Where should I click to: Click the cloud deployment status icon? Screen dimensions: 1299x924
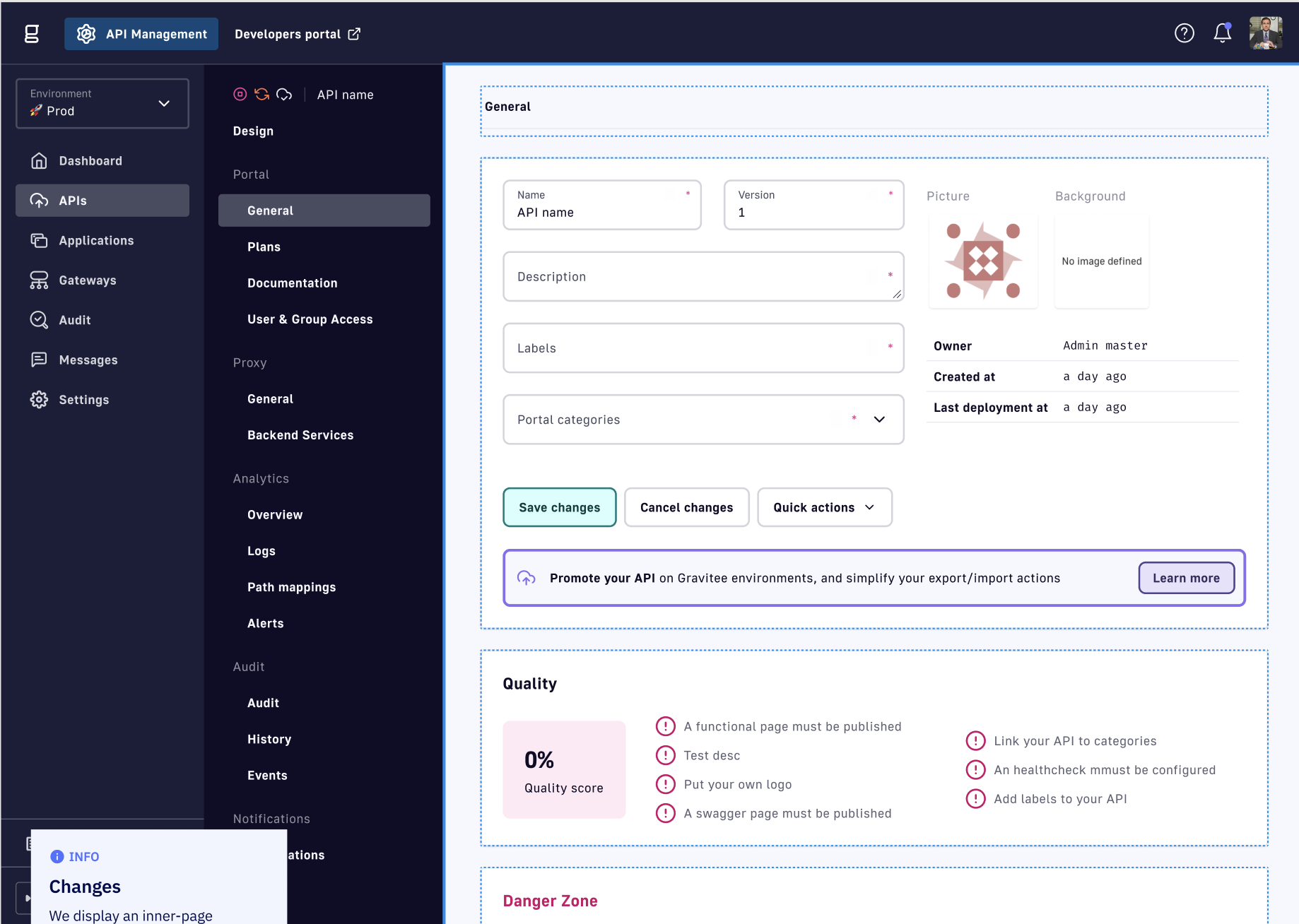(284, 94)
